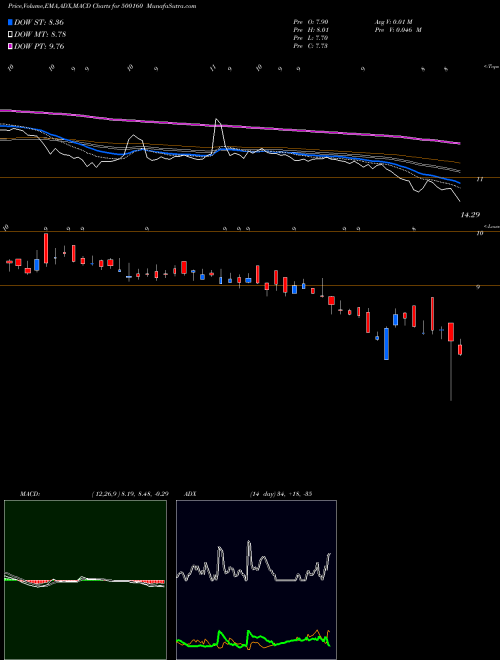Click the blue DOW ST legend swatch
The height and width of the screenshot is (660, 500).
tap(10, 22)
